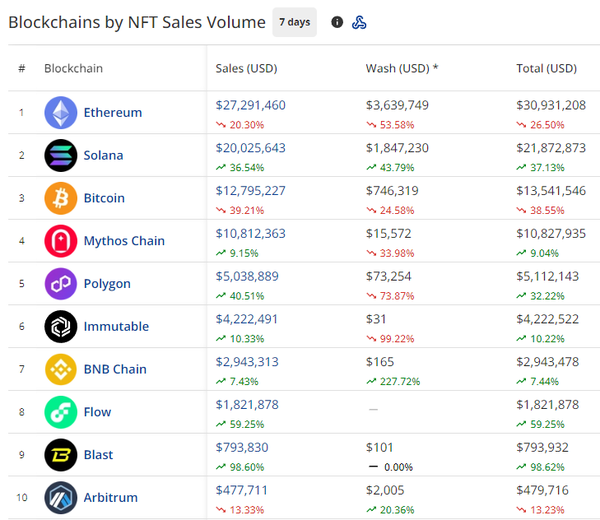
Task: Click the Ethereum logo icon
Action: pos(60,113)
